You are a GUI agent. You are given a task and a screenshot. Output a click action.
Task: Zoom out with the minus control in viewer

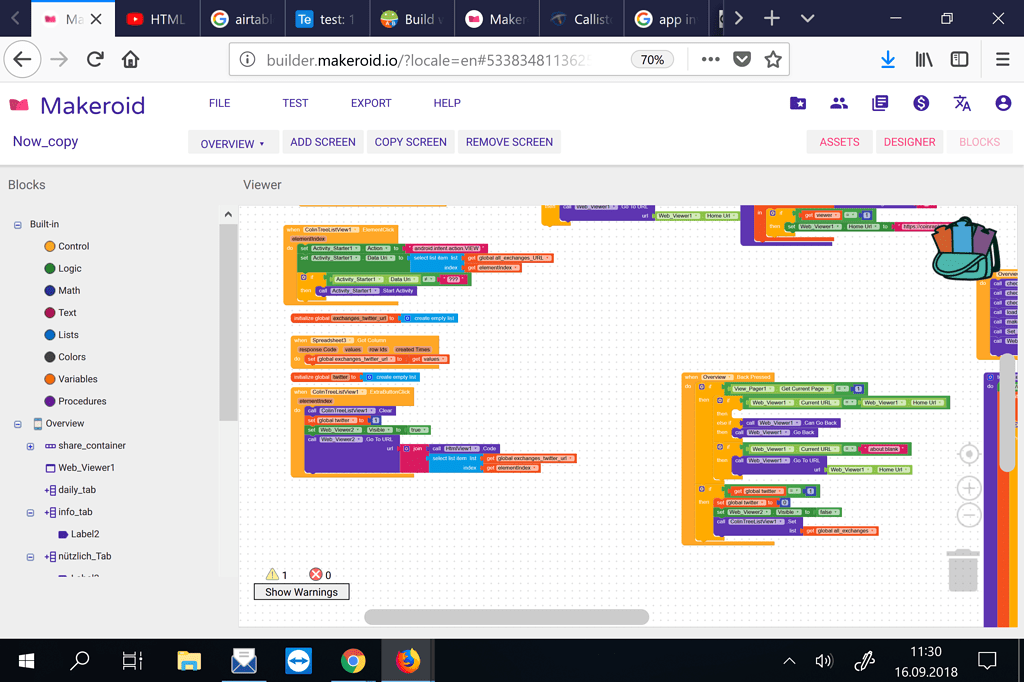coord(968,514)
